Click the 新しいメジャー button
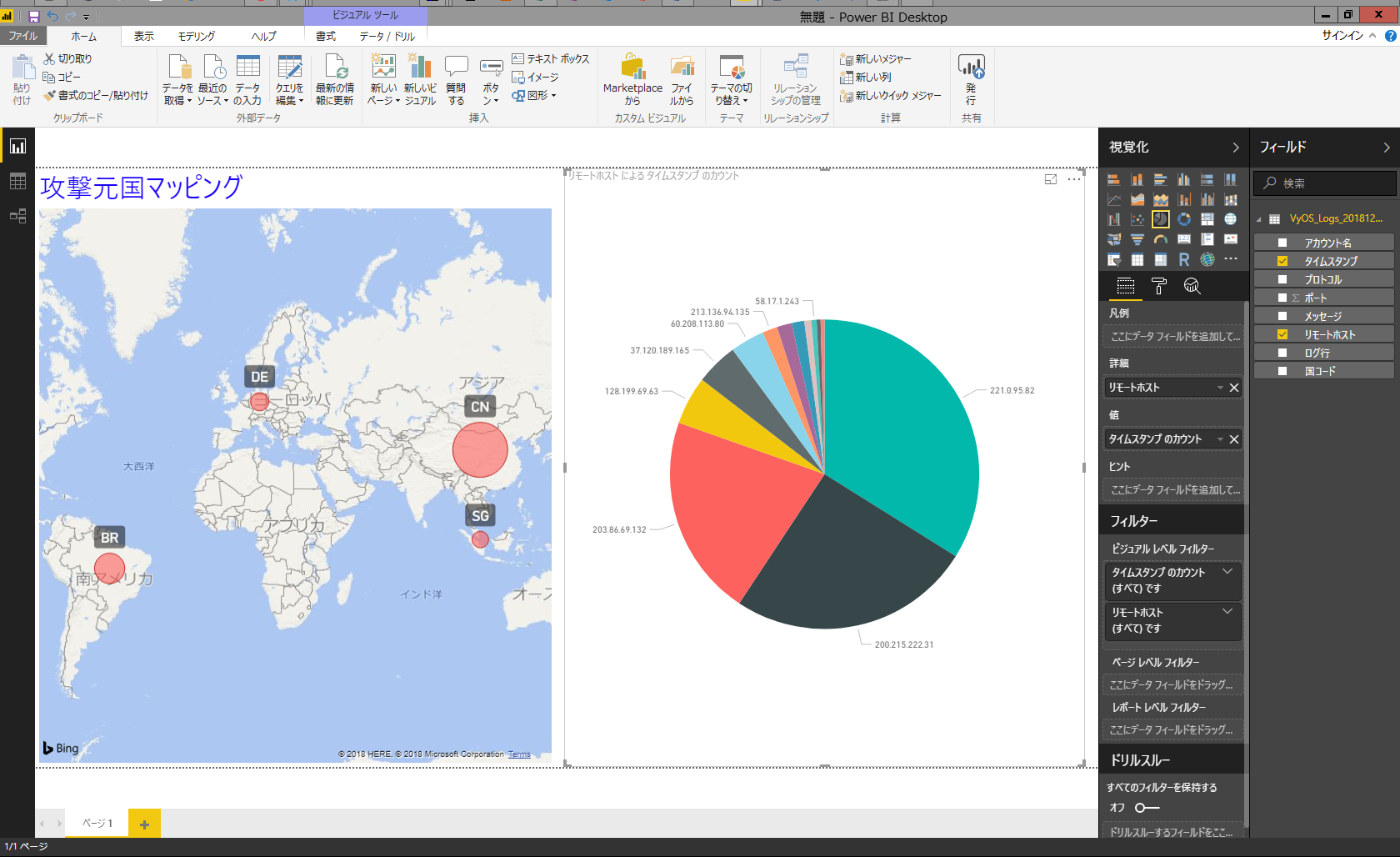This screenshot has height=857, width=1400. (x=876, y=59)
